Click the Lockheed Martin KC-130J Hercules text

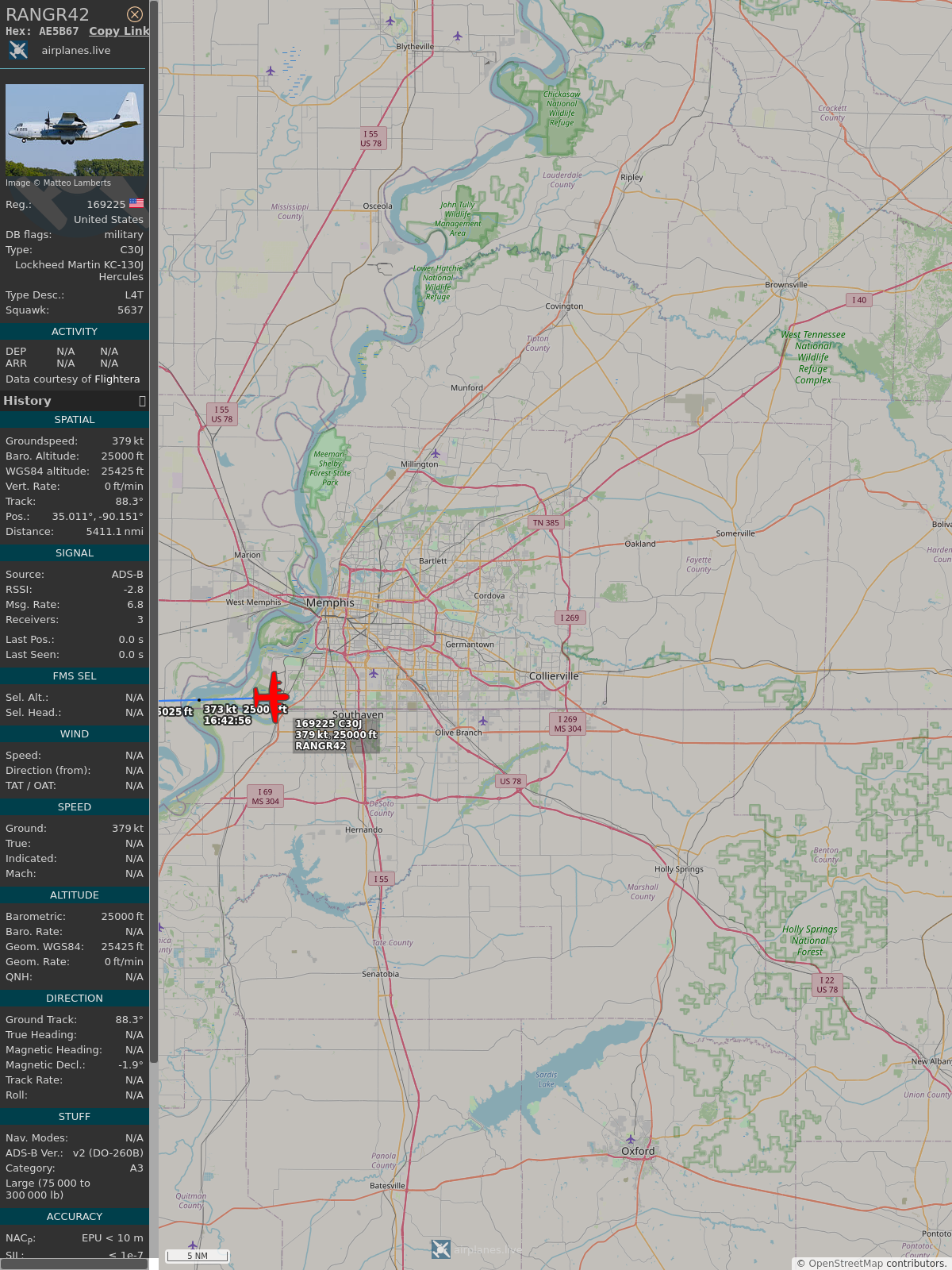coord(79,271)
